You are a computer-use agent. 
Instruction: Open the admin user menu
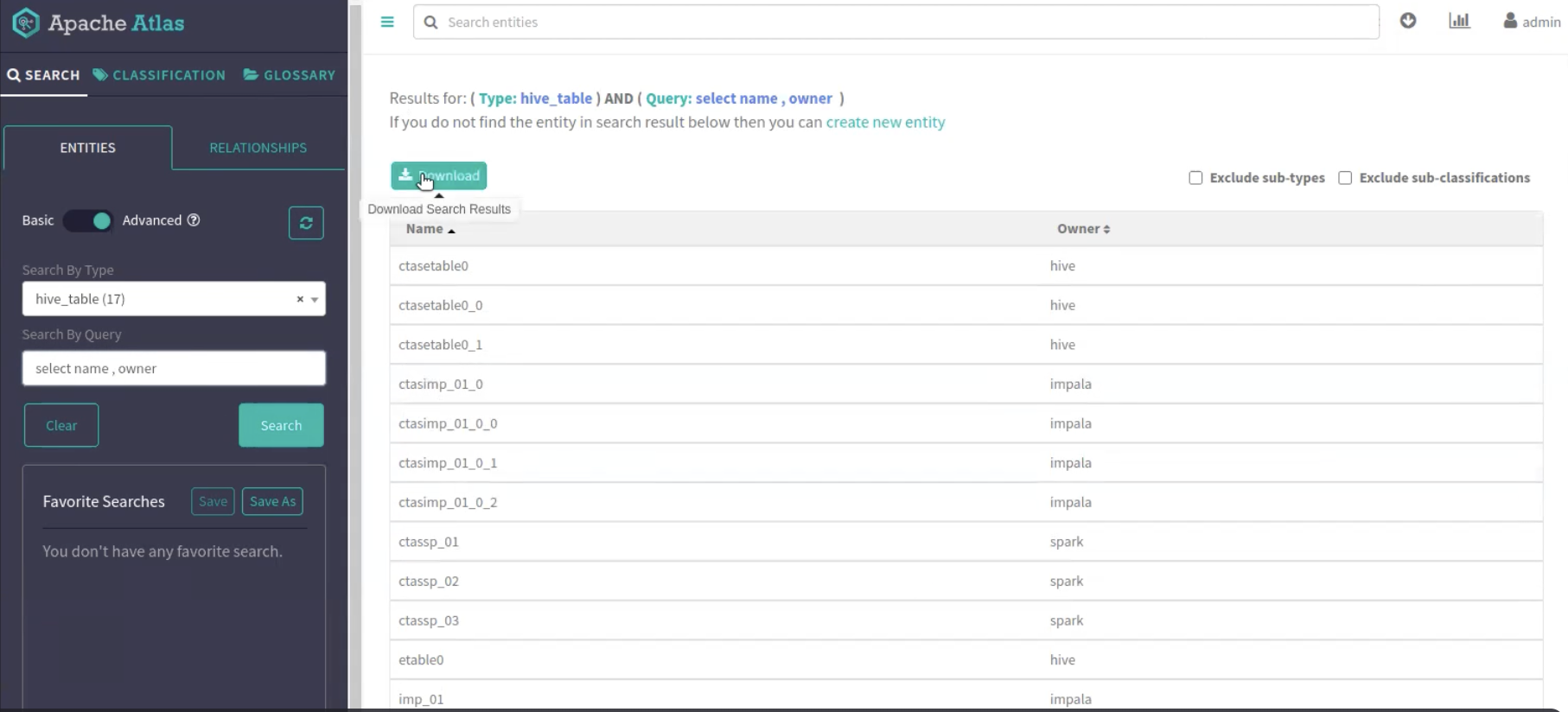tap(1532, 22)
